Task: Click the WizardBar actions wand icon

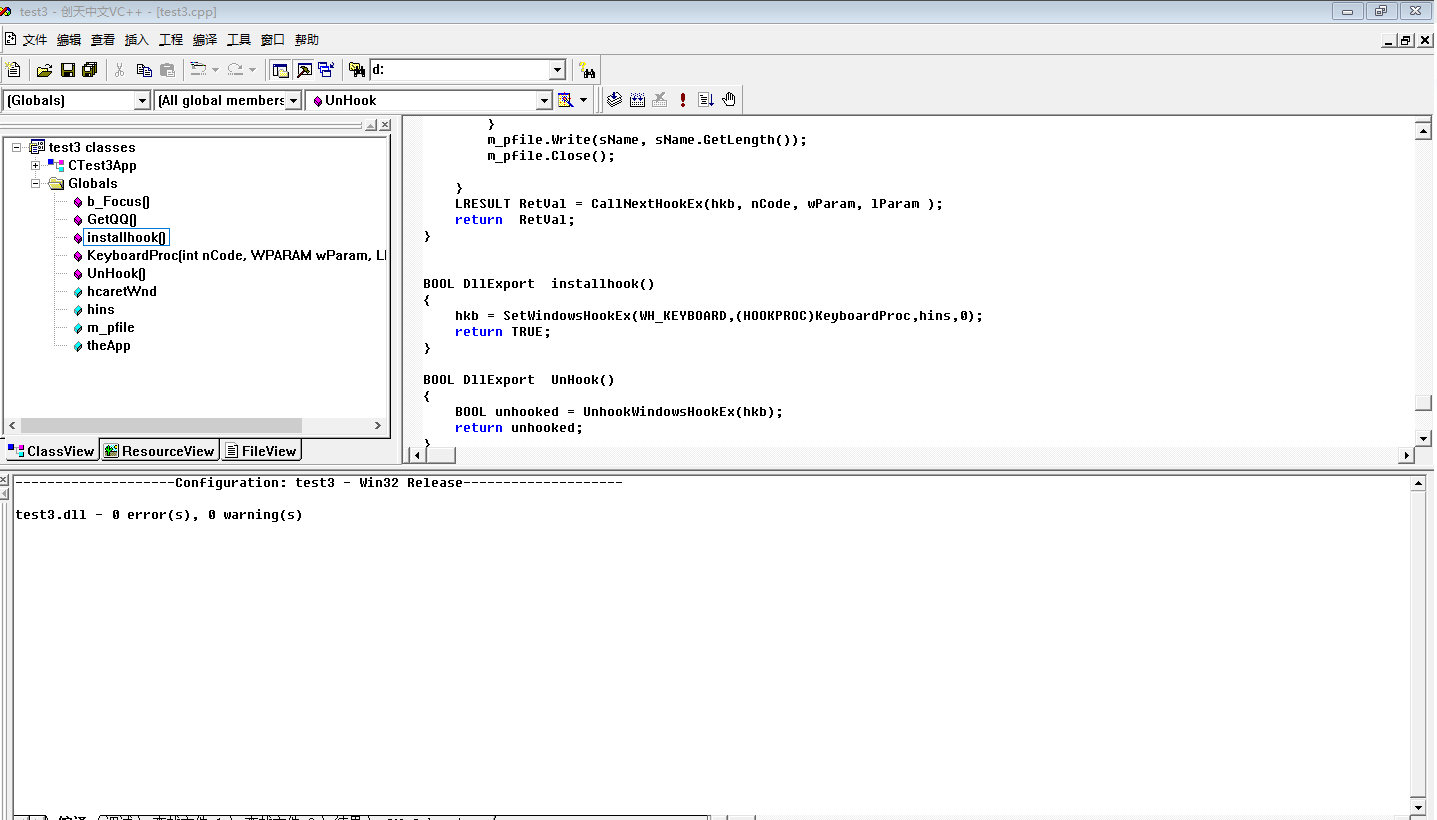Action: point(565,100)
